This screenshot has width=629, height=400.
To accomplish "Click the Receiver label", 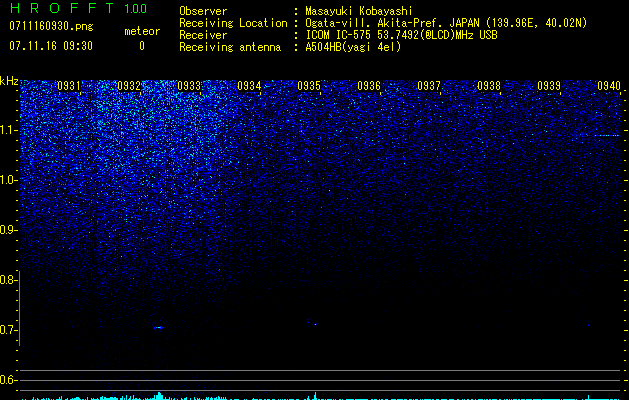I will [x=203, y=35].
